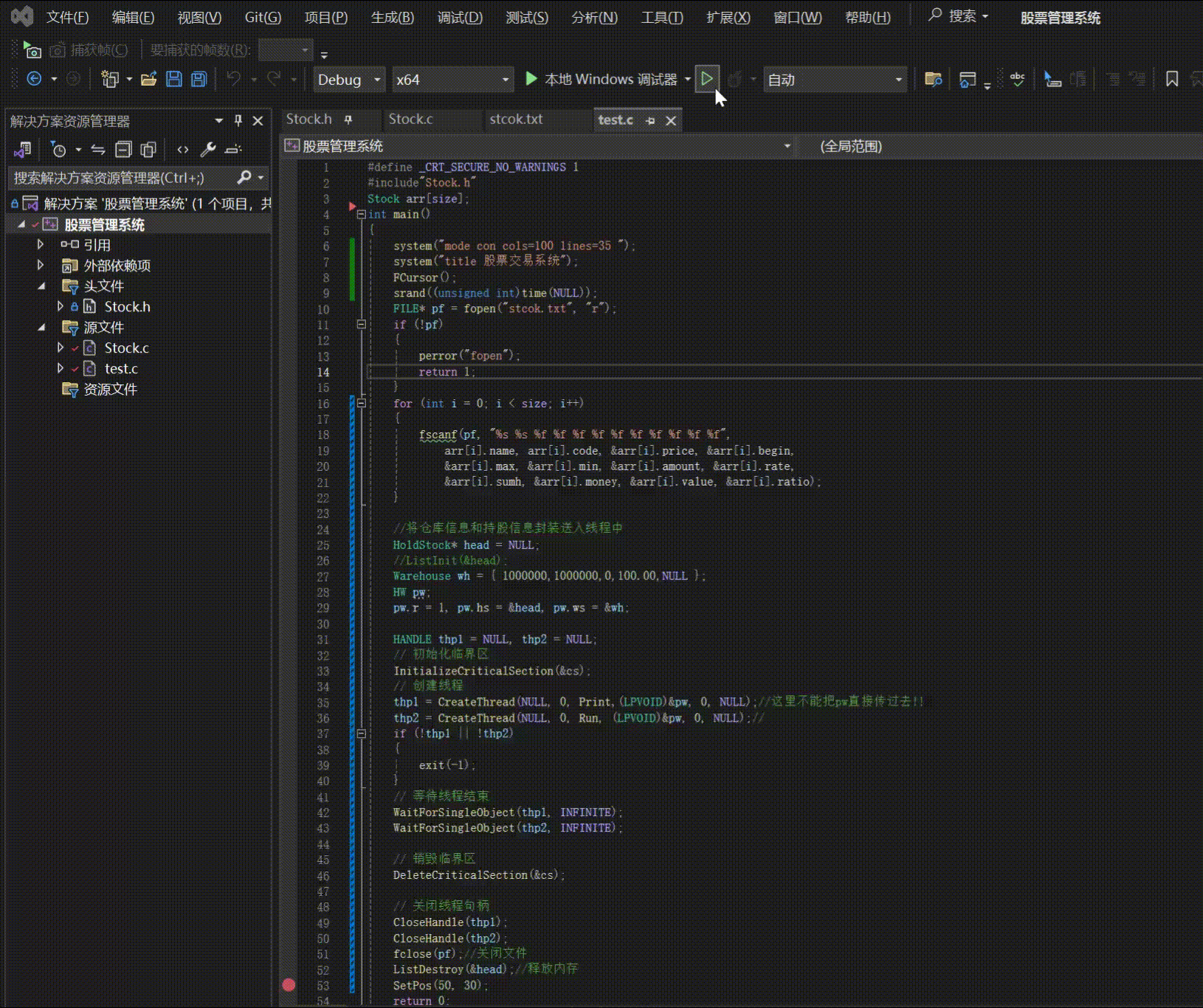Select test.c in the solution tree
Viewport: 1203px width, 1008px height.
click(x=121, y=369)
